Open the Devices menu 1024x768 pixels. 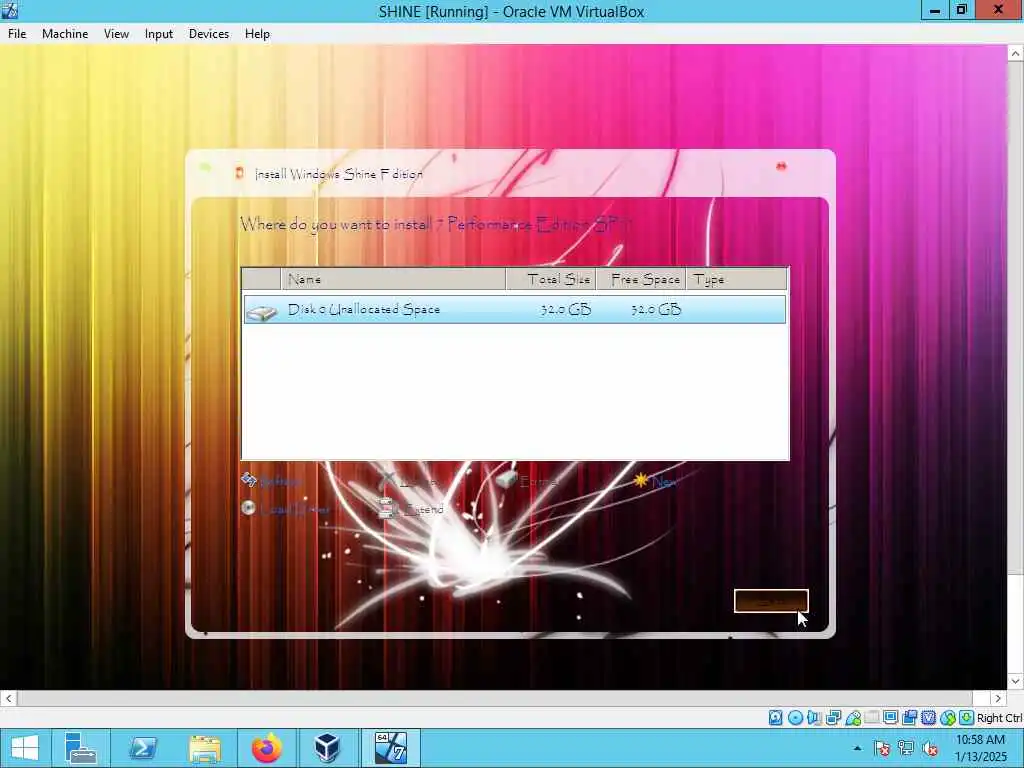(209, 34)
